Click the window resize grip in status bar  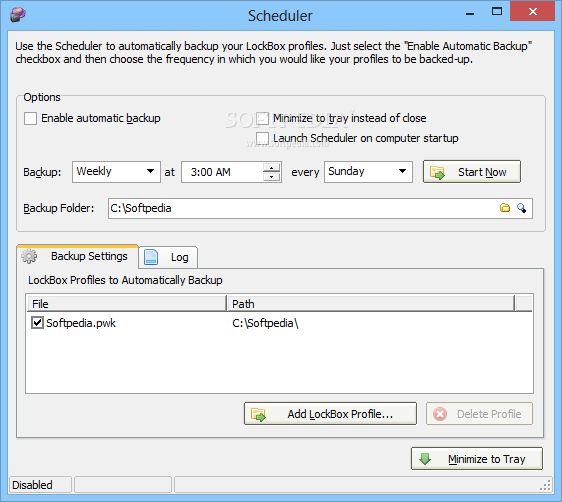tap(545, 486)
